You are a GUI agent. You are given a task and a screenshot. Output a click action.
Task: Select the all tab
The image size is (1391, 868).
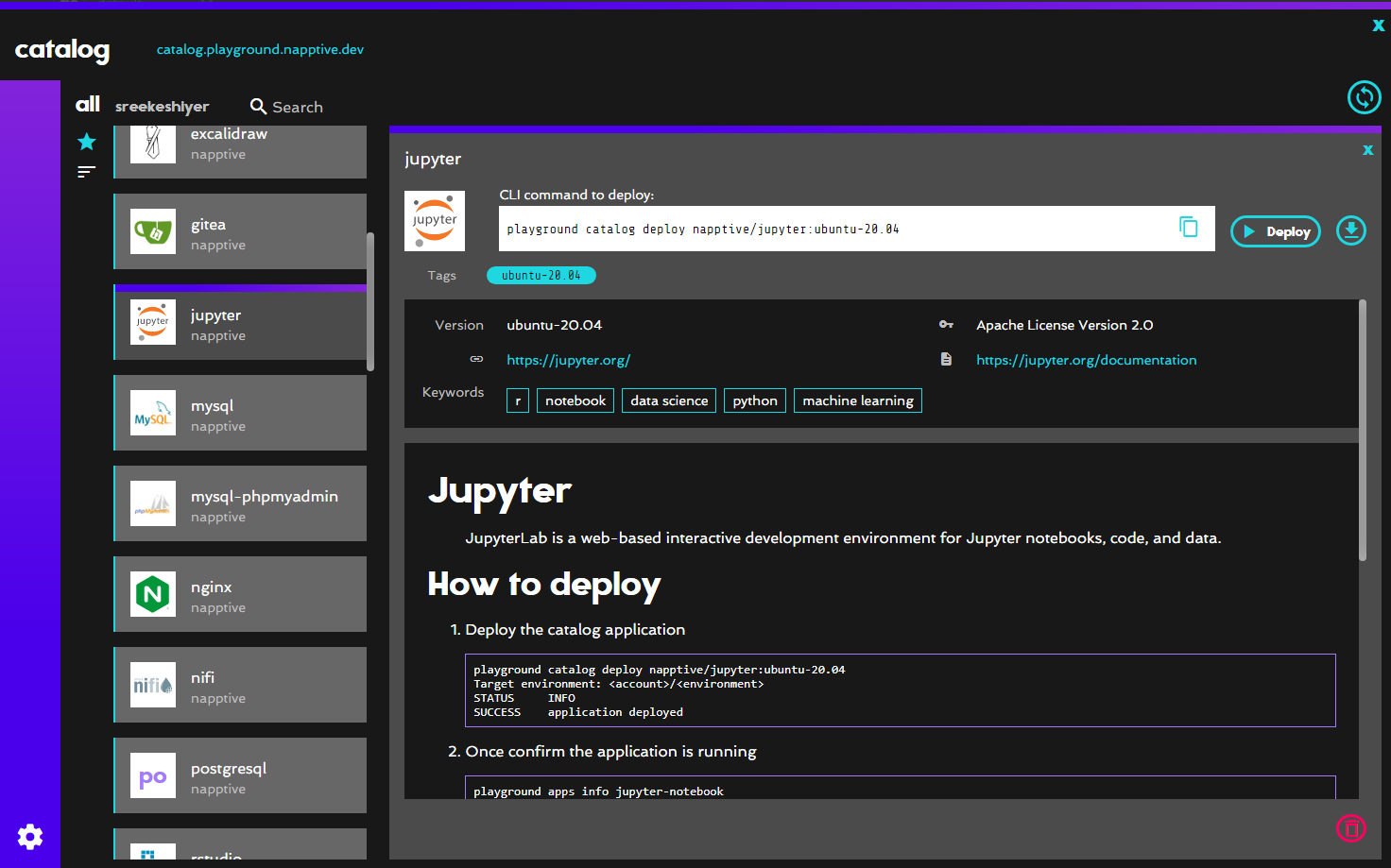tap(88, 104)
